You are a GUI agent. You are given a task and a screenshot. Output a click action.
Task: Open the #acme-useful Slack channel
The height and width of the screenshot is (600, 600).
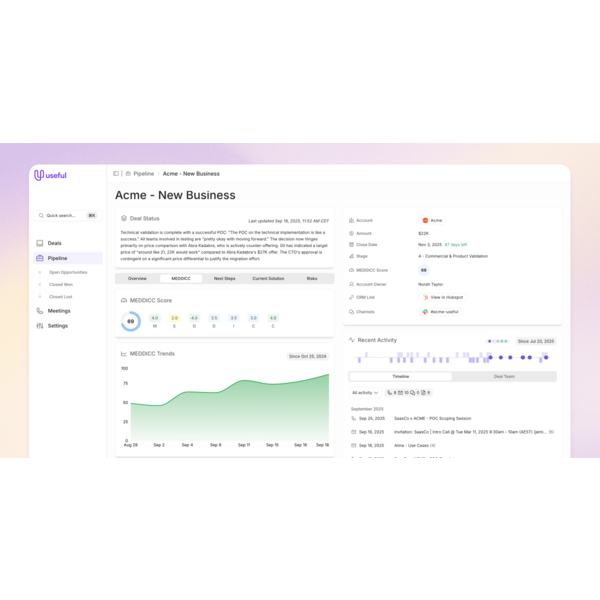441,311
